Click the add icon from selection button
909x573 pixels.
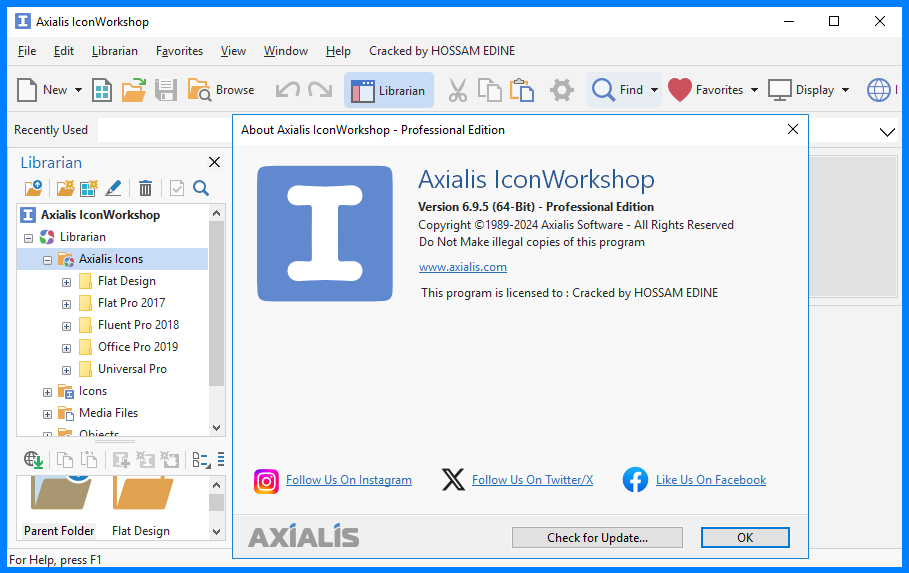[x=121, y=460]
